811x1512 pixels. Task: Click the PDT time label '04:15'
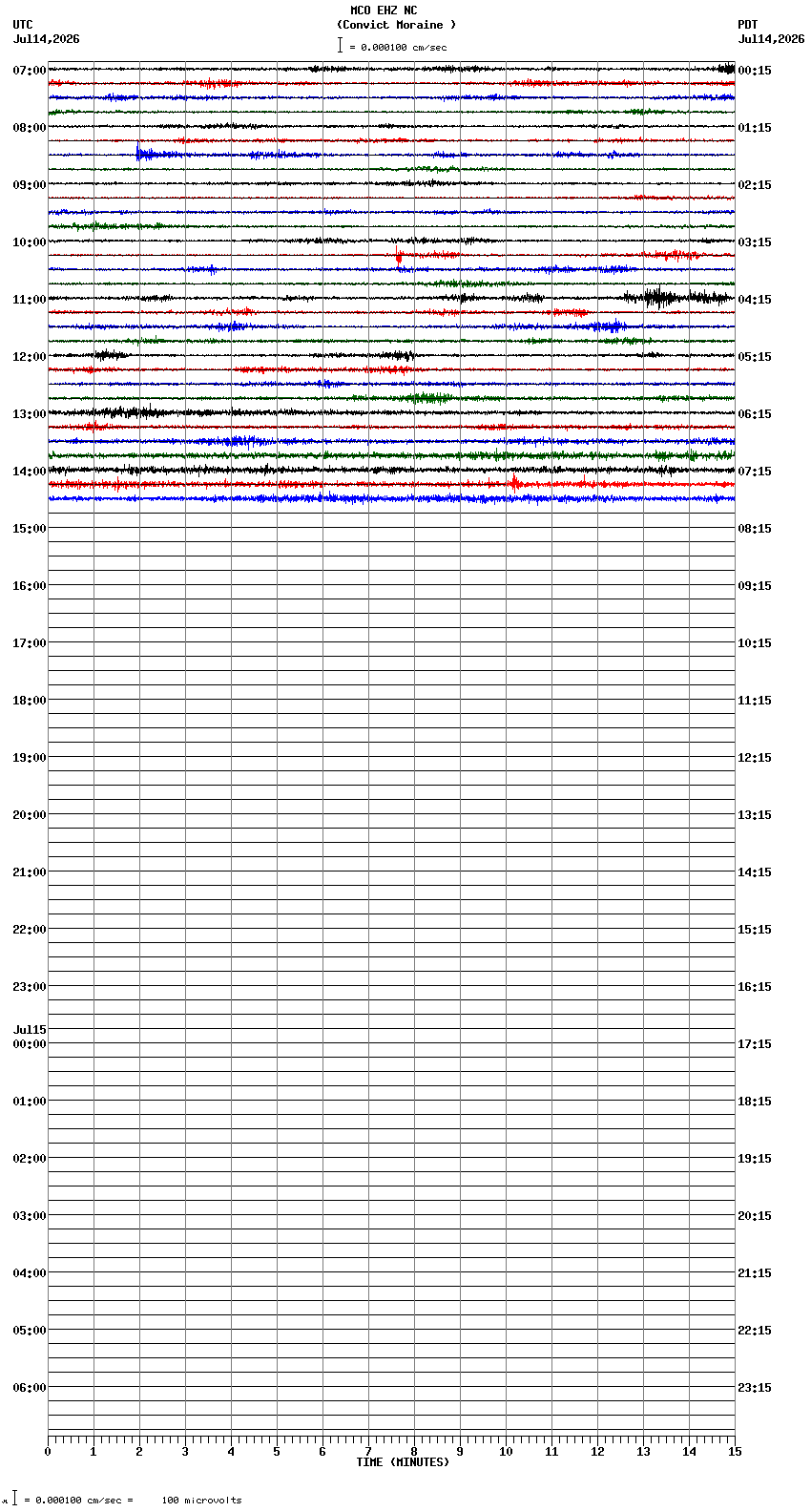[x=755, y=300]
